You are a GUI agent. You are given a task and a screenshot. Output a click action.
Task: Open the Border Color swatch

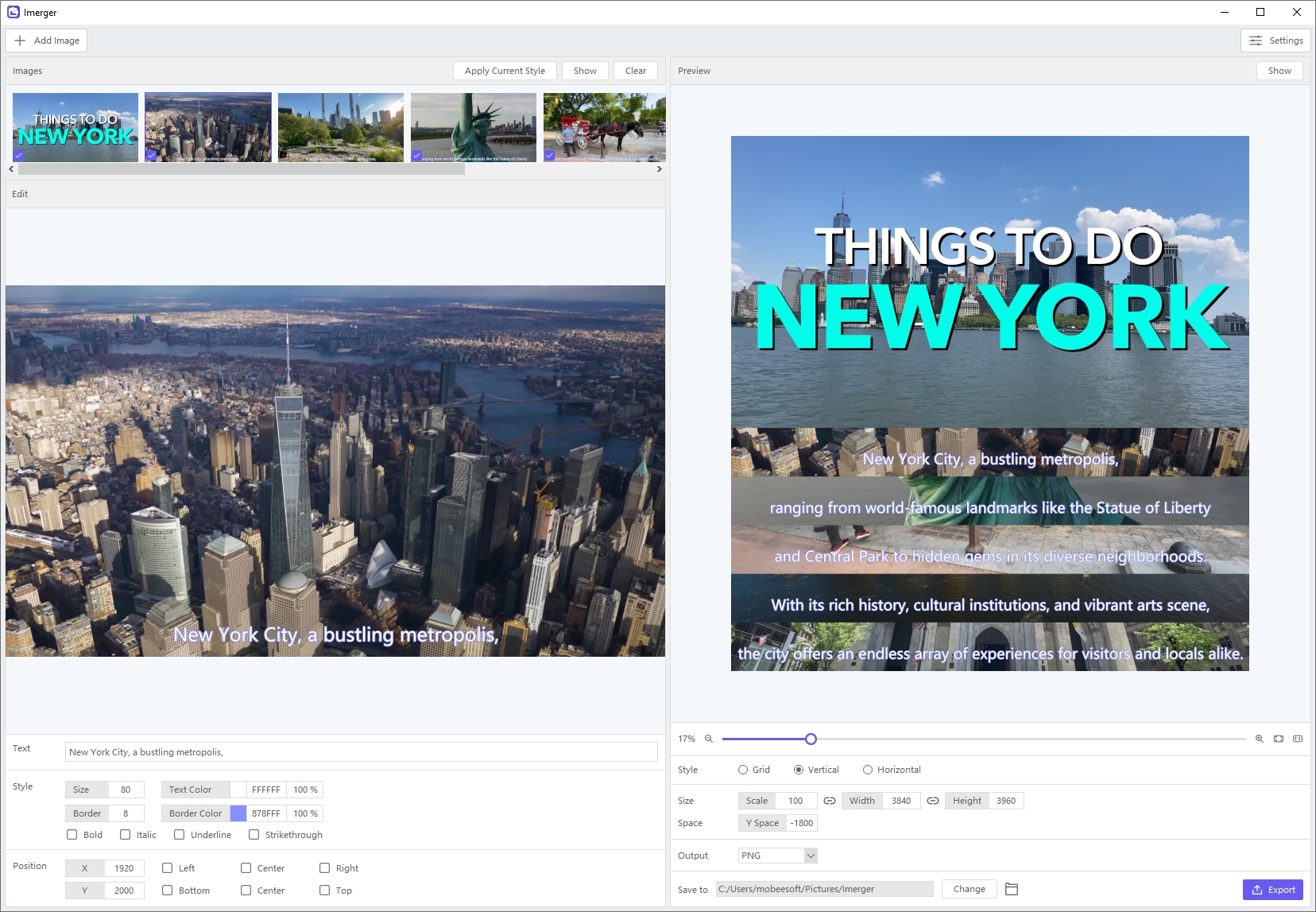pos(238,813)
